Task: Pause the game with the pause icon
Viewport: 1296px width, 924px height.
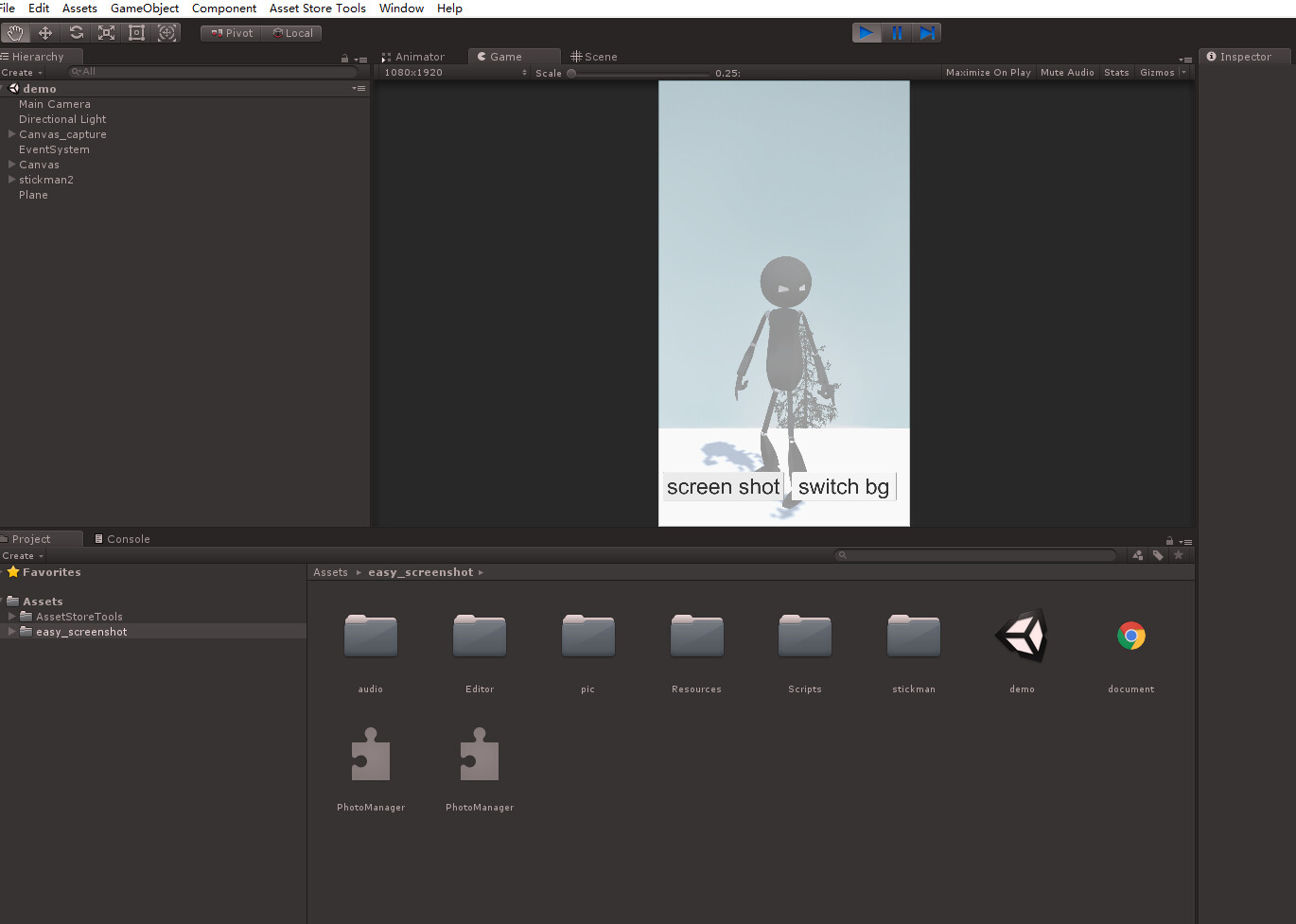Action: tap(897, 32)
